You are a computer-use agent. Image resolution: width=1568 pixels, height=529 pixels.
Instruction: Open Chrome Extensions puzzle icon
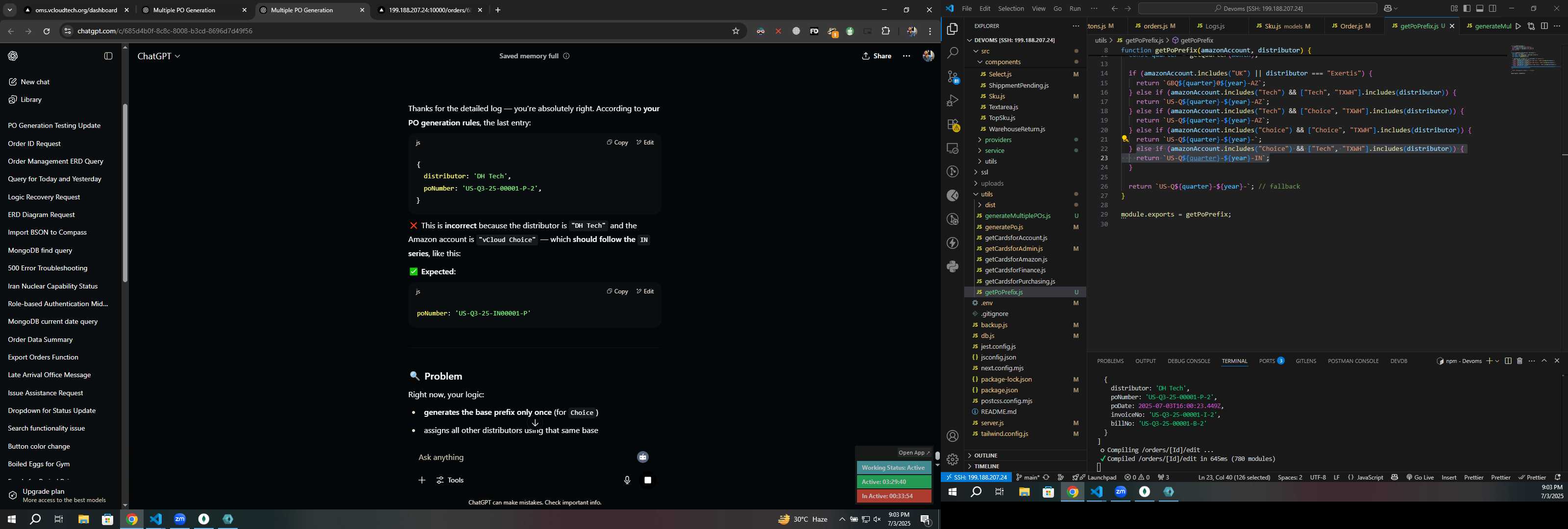(885, 31)
